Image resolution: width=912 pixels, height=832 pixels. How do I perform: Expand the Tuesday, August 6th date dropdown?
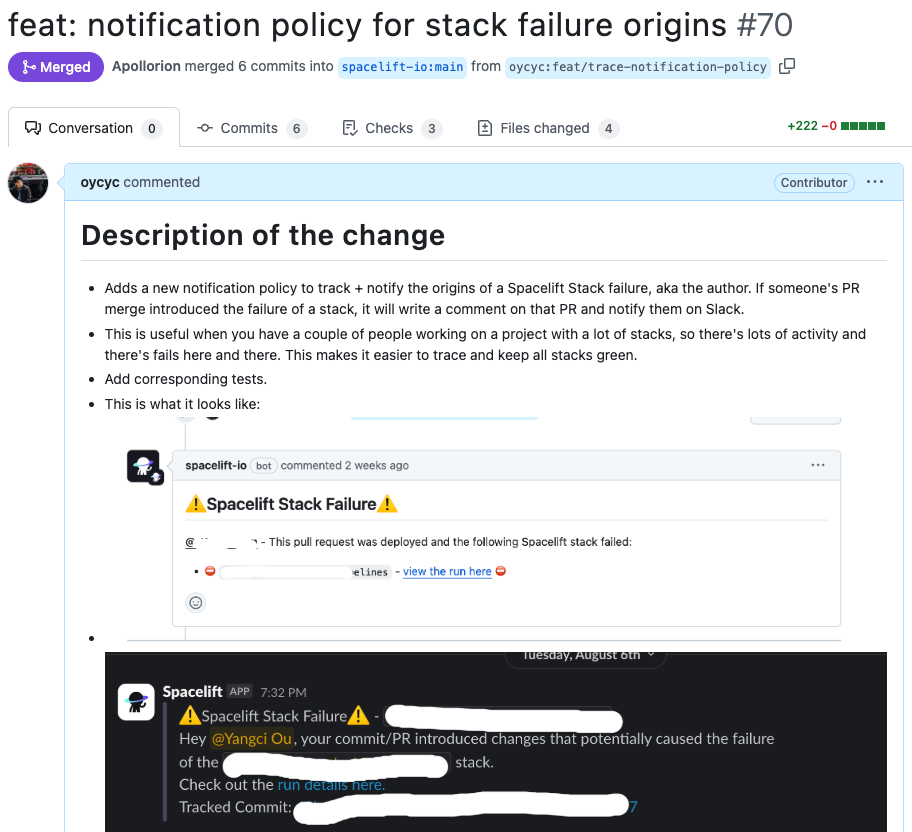585,655
